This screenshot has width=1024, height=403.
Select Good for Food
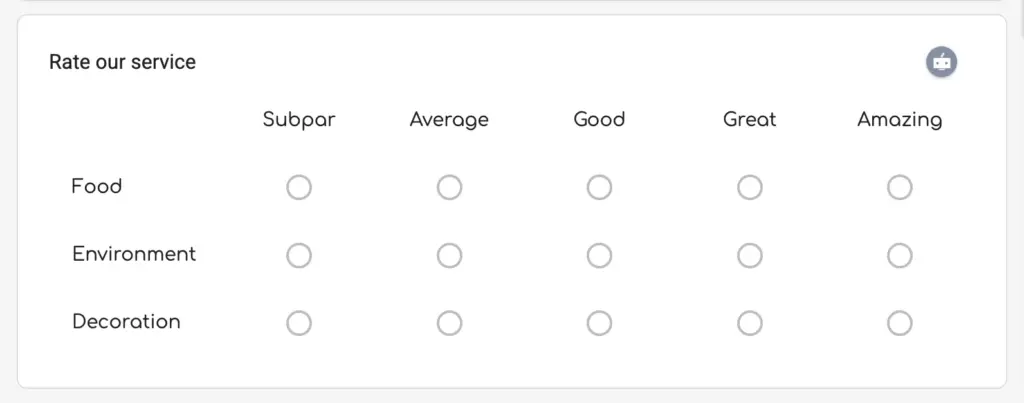click(599, 187)
